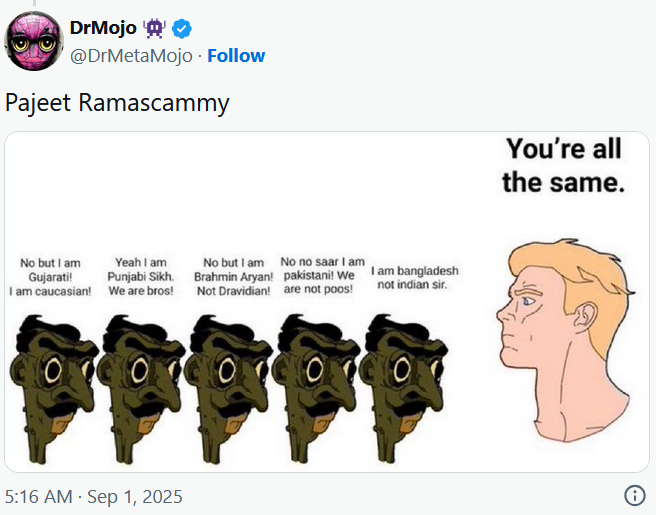The width and height of the screenshot is (656, 515).
Task: Open the @DrMetaMojo handle link
Action: point(131,55)
